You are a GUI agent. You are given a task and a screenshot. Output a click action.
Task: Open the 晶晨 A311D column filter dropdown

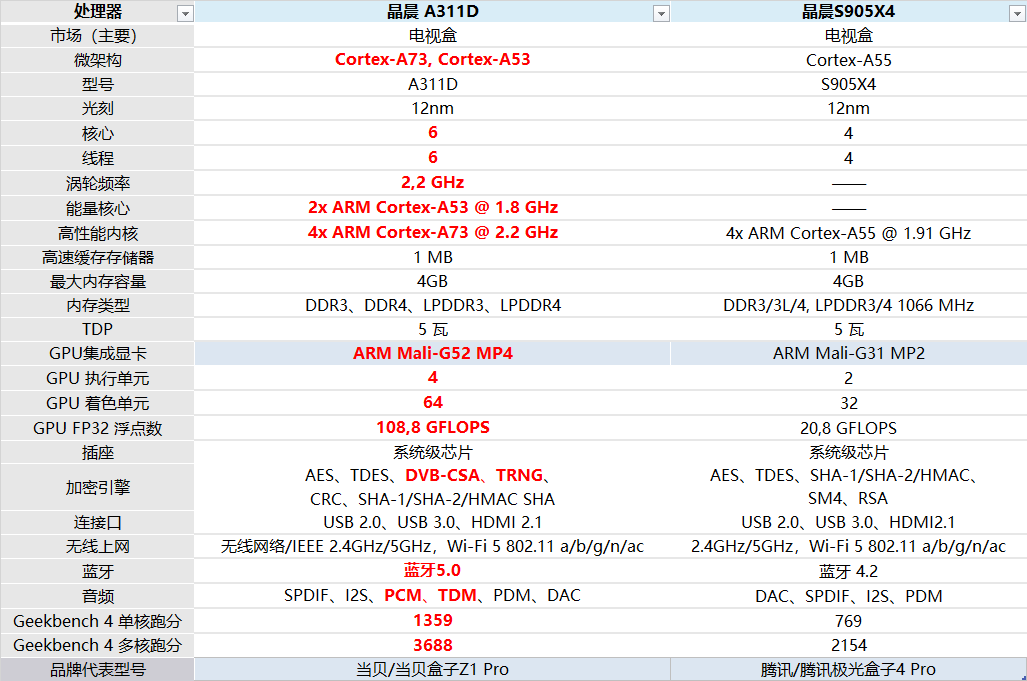[662, 14]
